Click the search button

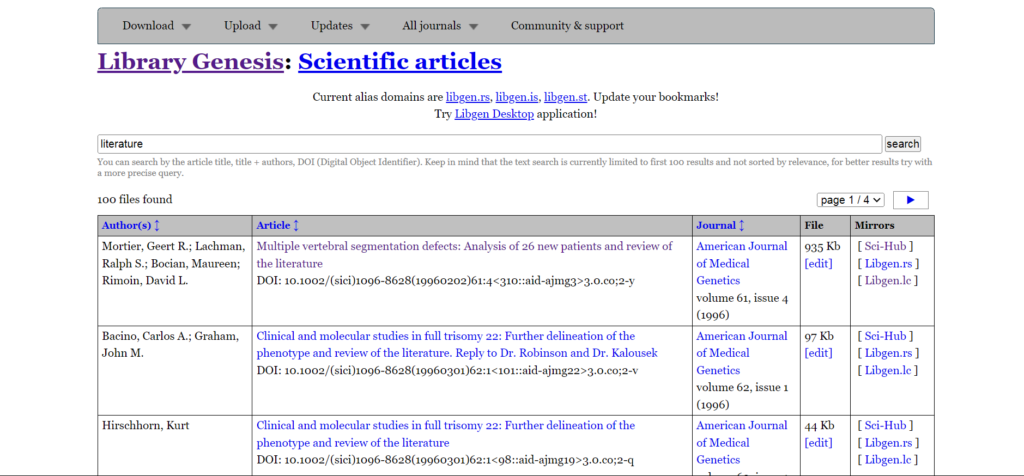pyautogui.click(x=903, y=144)
